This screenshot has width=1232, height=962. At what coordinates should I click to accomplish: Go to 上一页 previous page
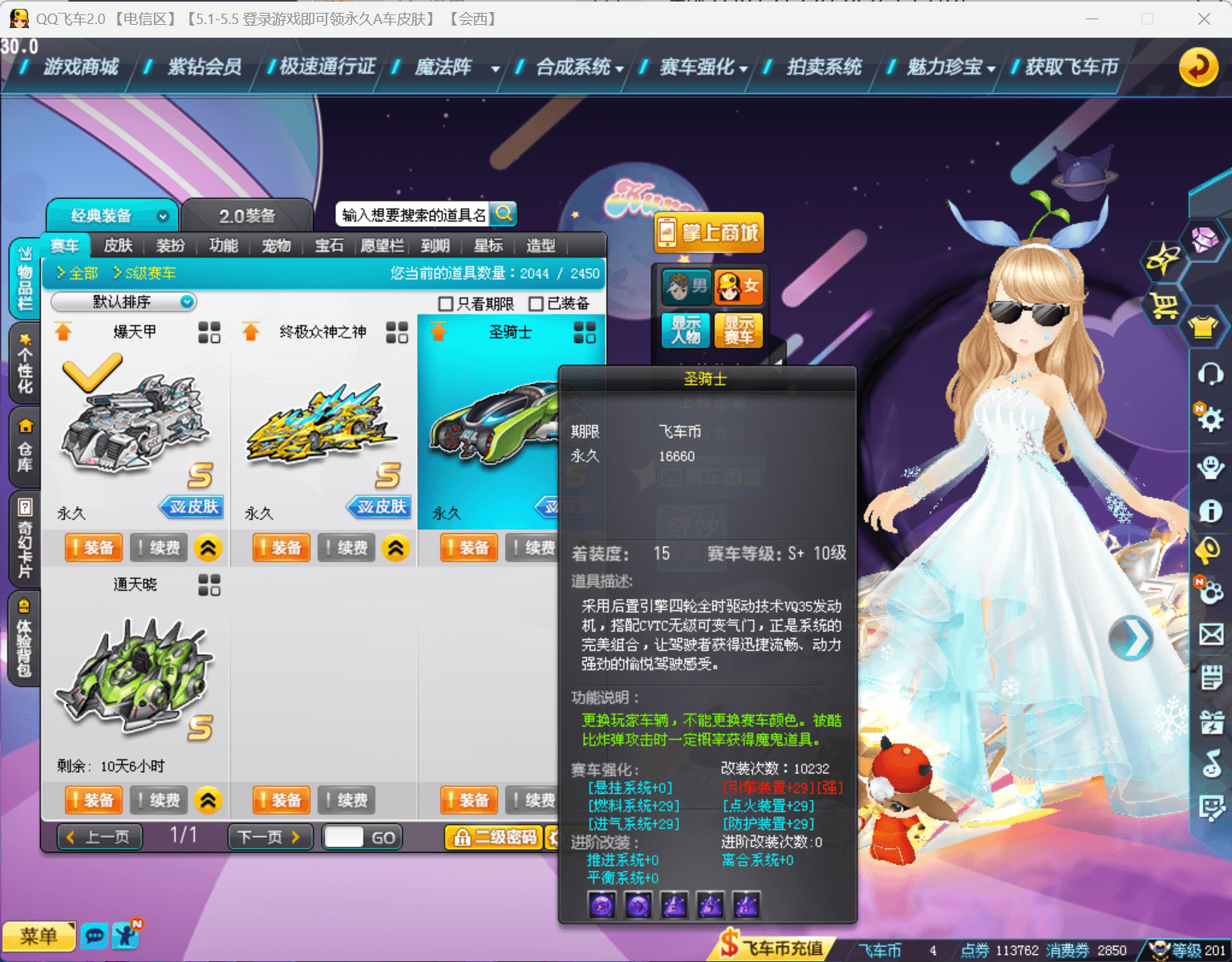point(100,837)
